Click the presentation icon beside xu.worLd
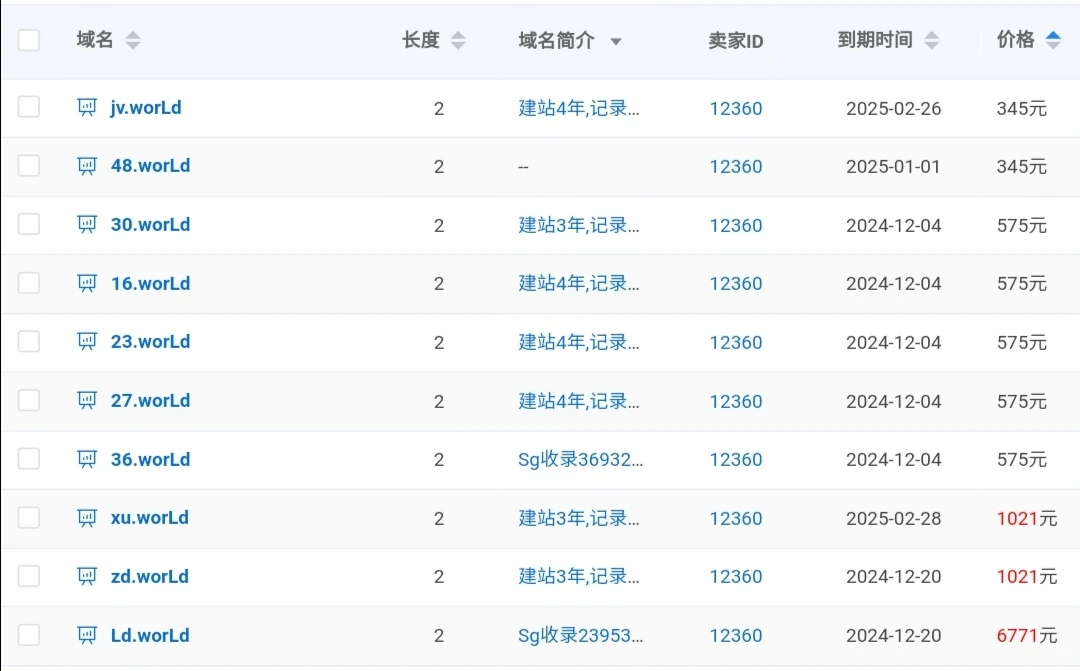1080x671 pixels. (87, 518)
